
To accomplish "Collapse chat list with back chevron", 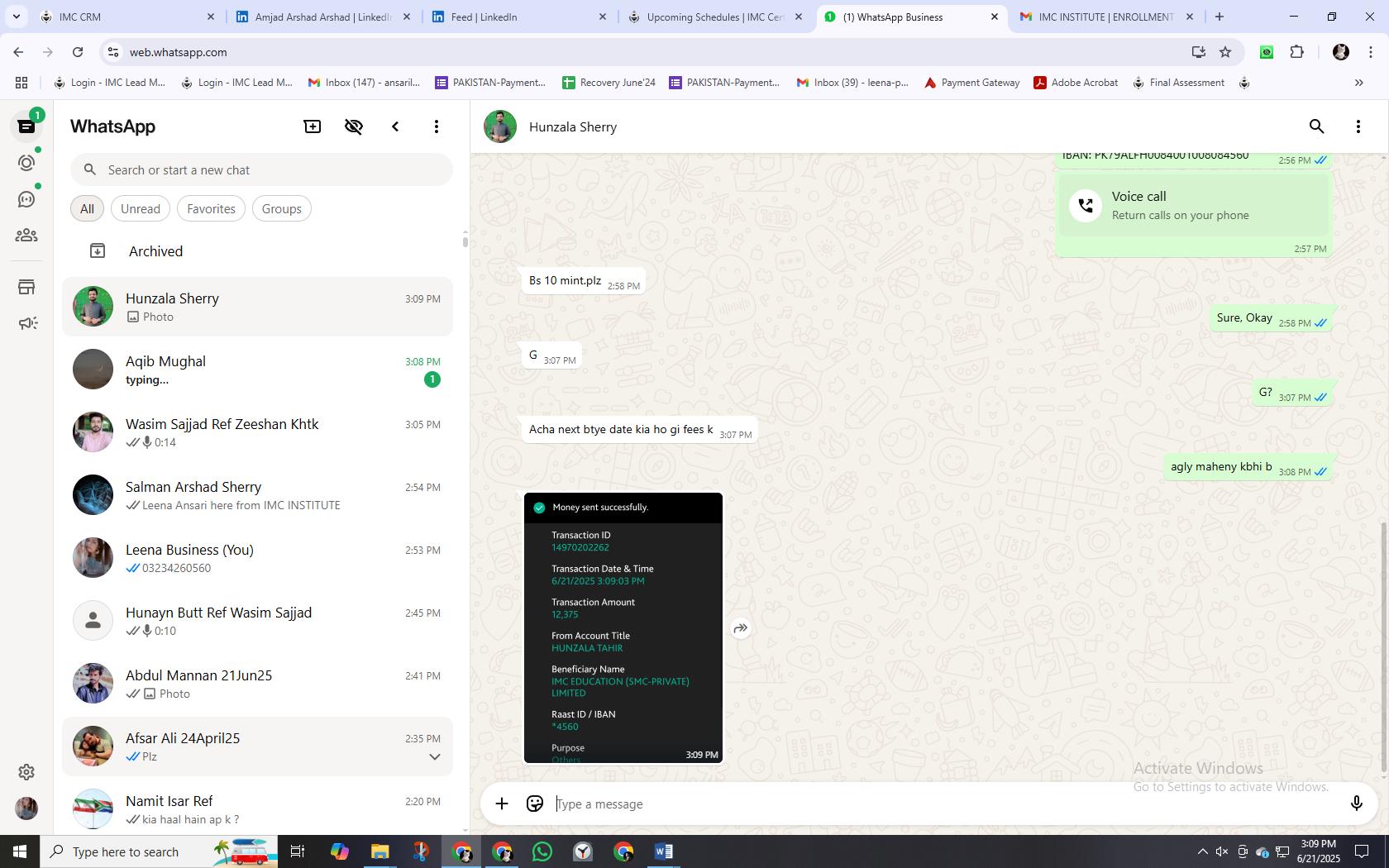I will point(395,126).
